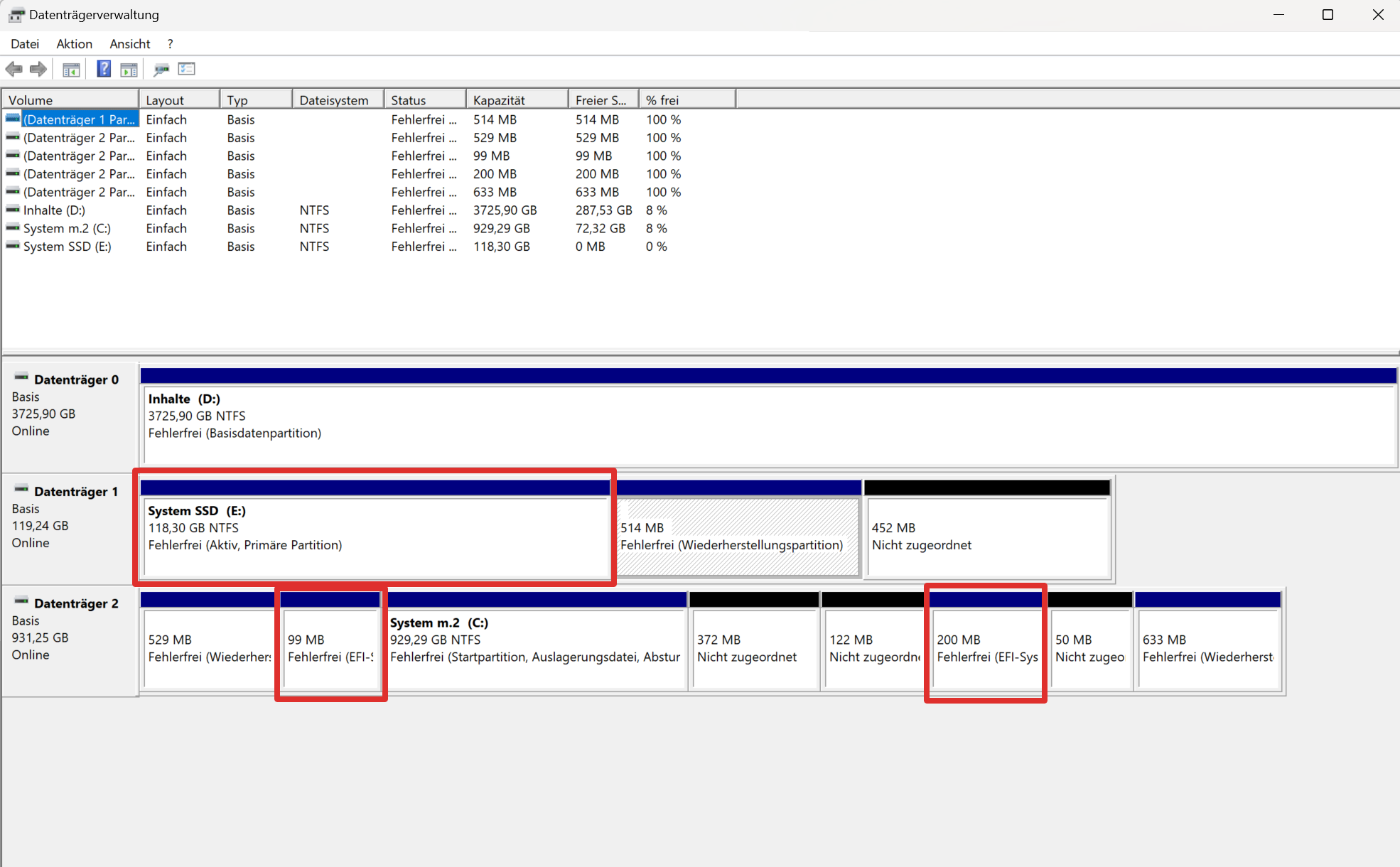Viewport: 1400px width, 867px height.
Task: Click the Datenträgerverwaltung title bar app icon
Action: click(x=16, y=15)
